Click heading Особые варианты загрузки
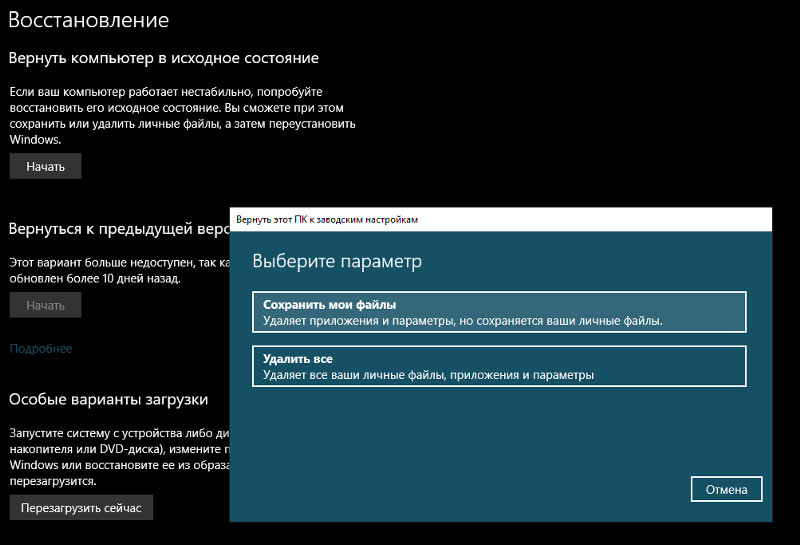This screenshot has width=800, height=545. click(x=109, y=399)
